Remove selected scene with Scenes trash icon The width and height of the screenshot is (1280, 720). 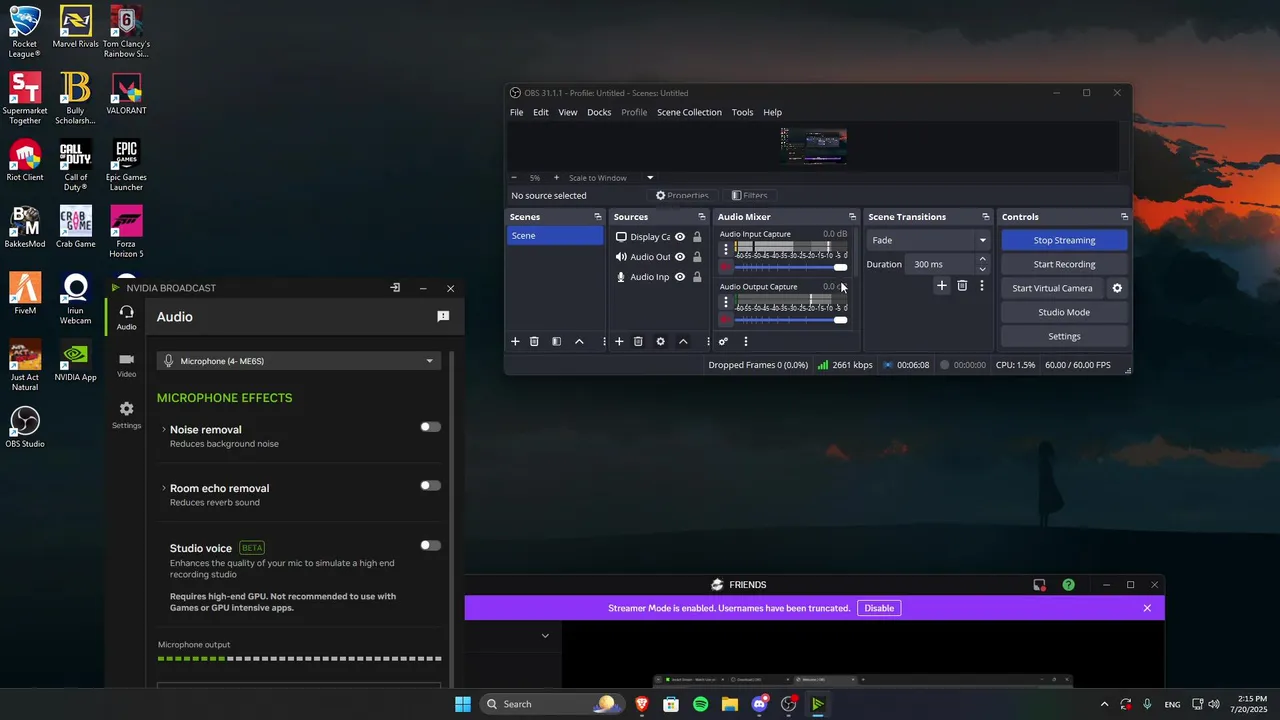click(x=534, y=342)
